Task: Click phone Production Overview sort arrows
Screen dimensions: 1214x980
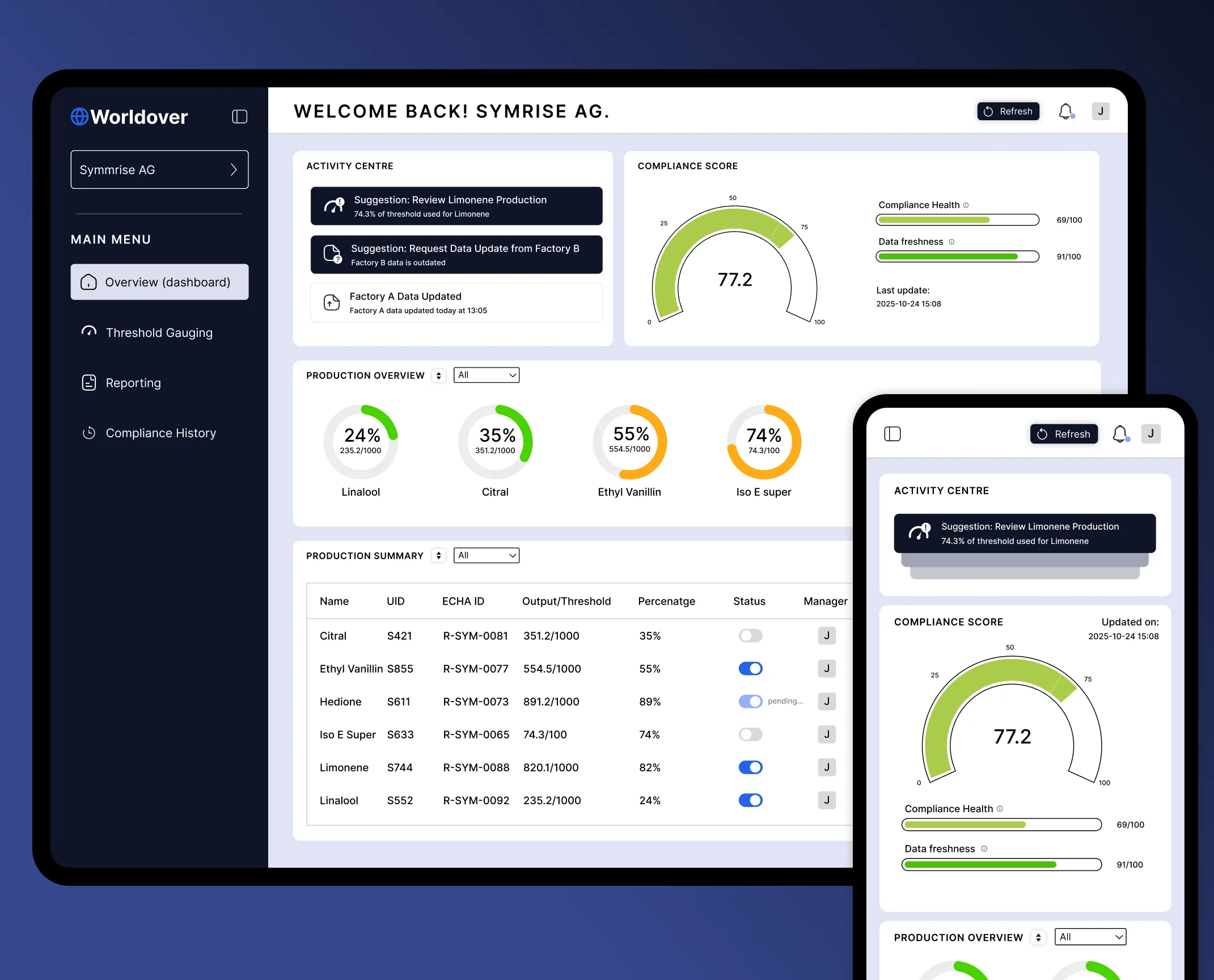Action: (x=1038, y=938)
